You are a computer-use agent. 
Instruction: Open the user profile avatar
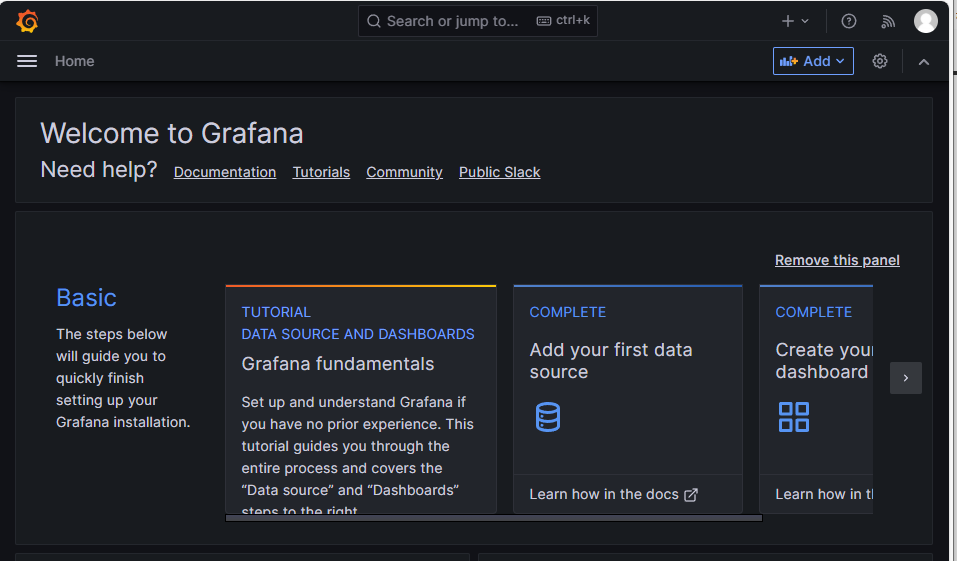pyautogui.click(x=925, y=21)
